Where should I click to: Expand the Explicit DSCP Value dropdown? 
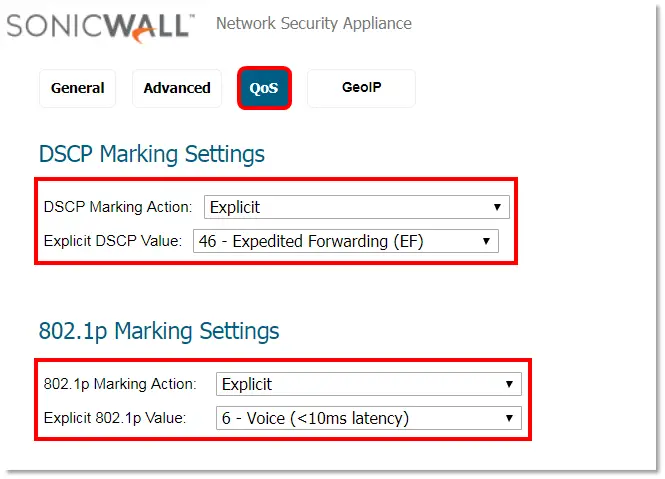pos(345,241)
